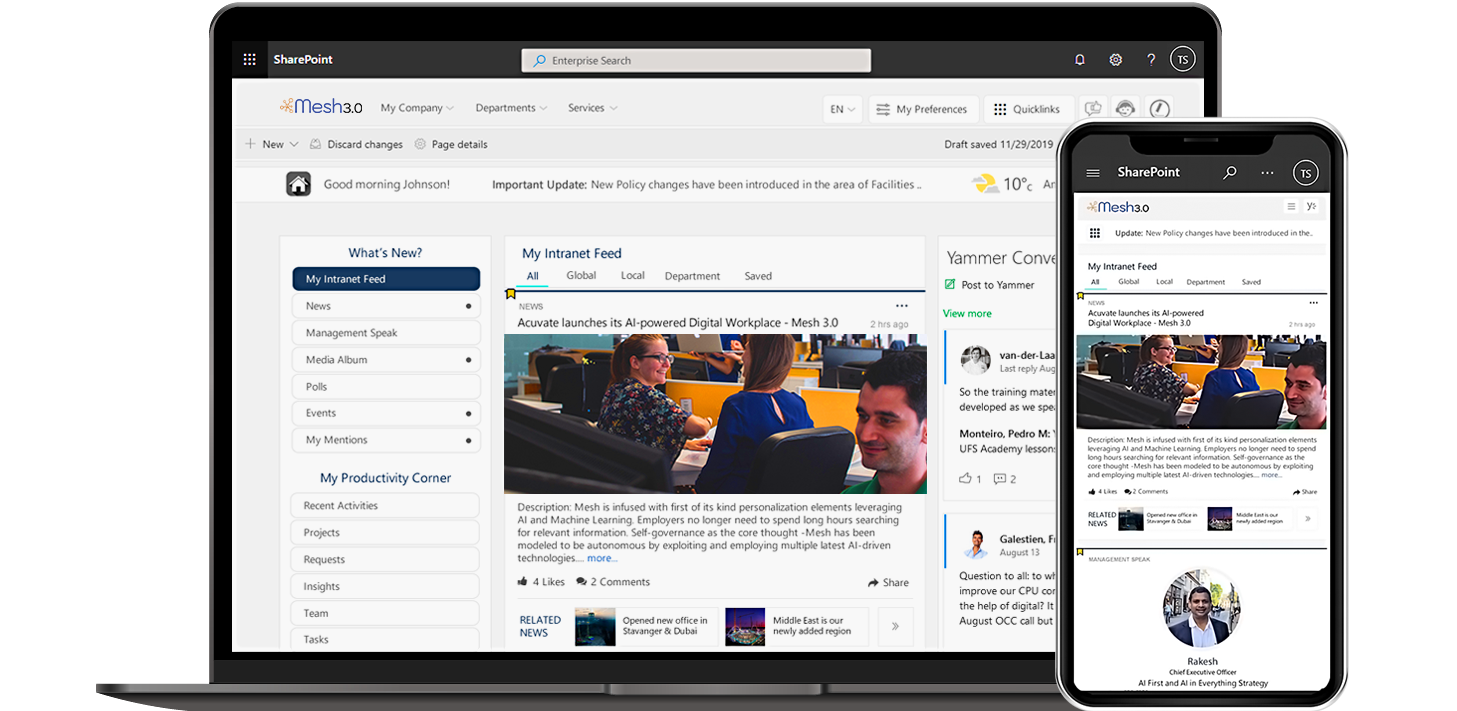Switch to Department tab on laptop feed
Screen dimensions: 1457x711
click(692, 276)
